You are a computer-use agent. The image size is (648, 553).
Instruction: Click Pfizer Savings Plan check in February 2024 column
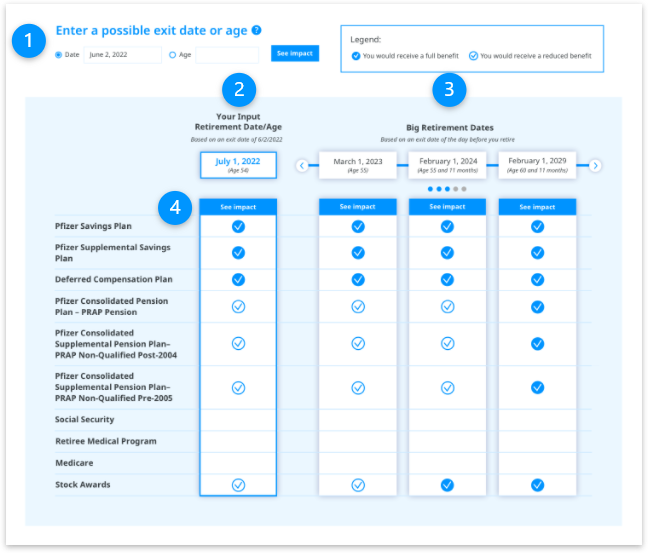(x=447, y=226)
